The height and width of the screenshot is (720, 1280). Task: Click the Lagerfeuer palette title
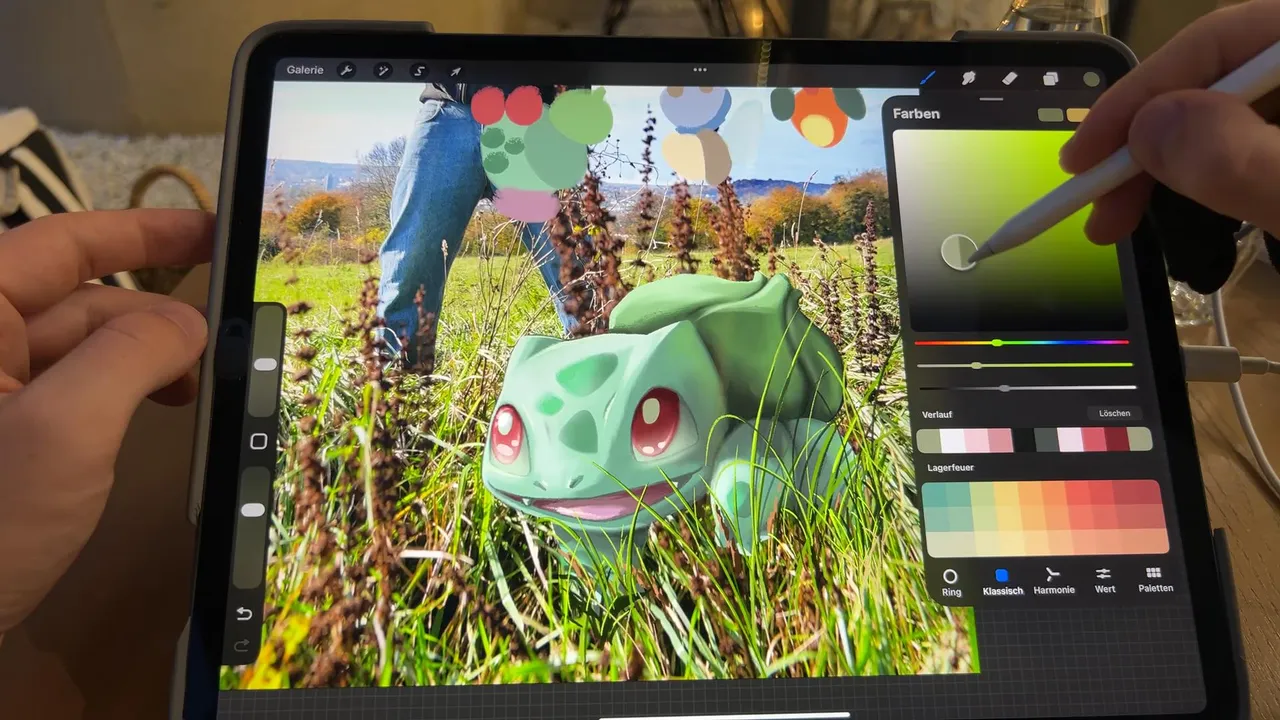click(951, 467)
